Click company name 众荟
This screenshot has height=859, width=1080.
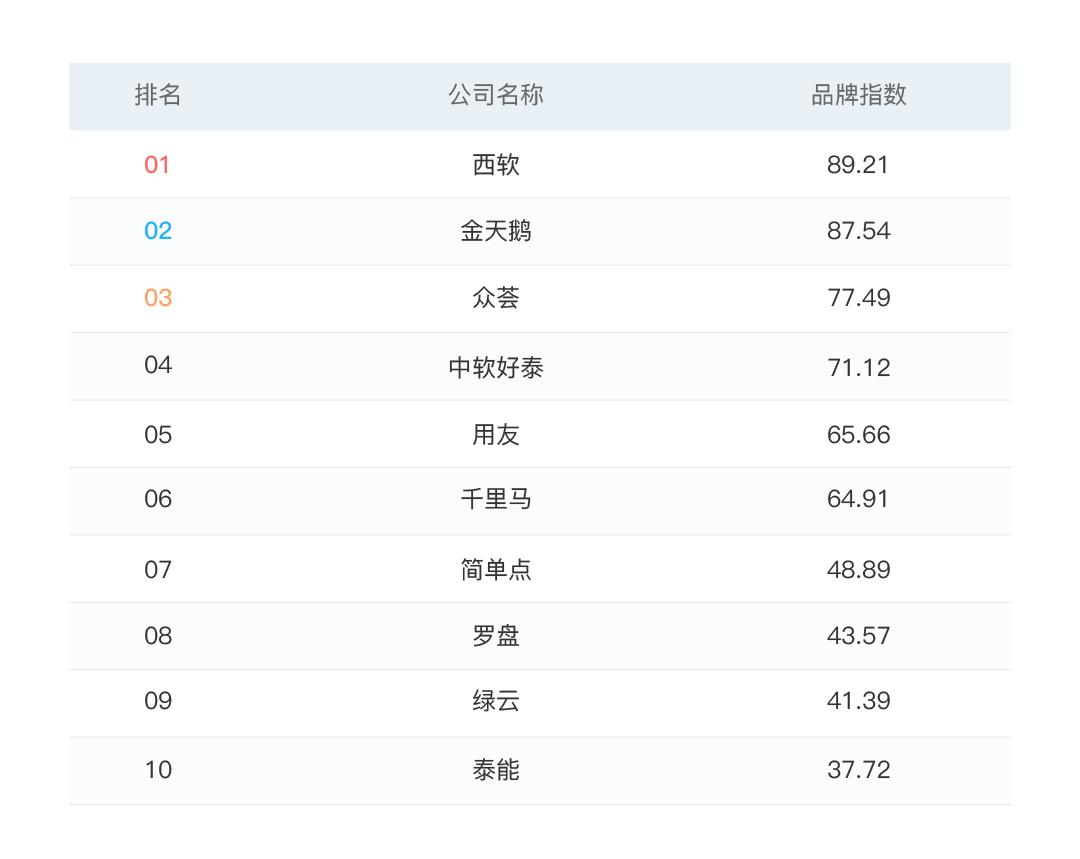coord(495,298)
